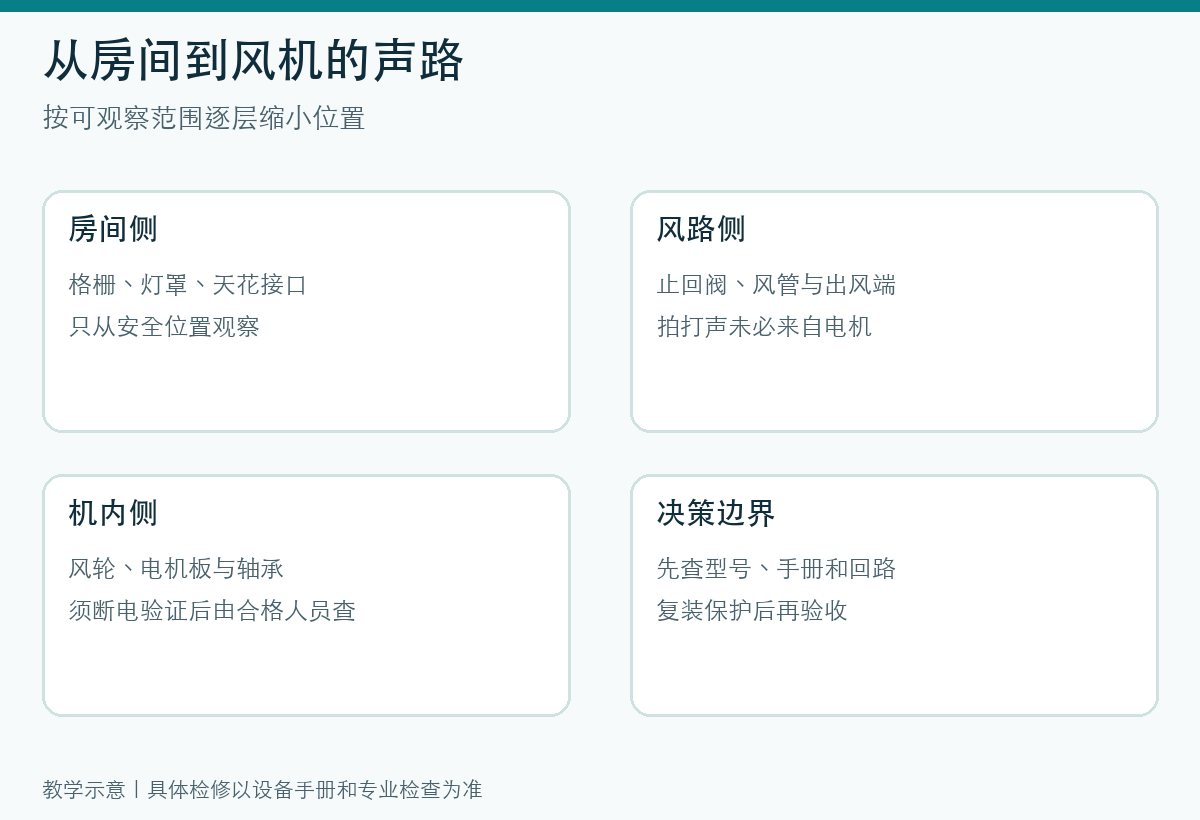Select the 风路侧 card heading

[701, 229]
